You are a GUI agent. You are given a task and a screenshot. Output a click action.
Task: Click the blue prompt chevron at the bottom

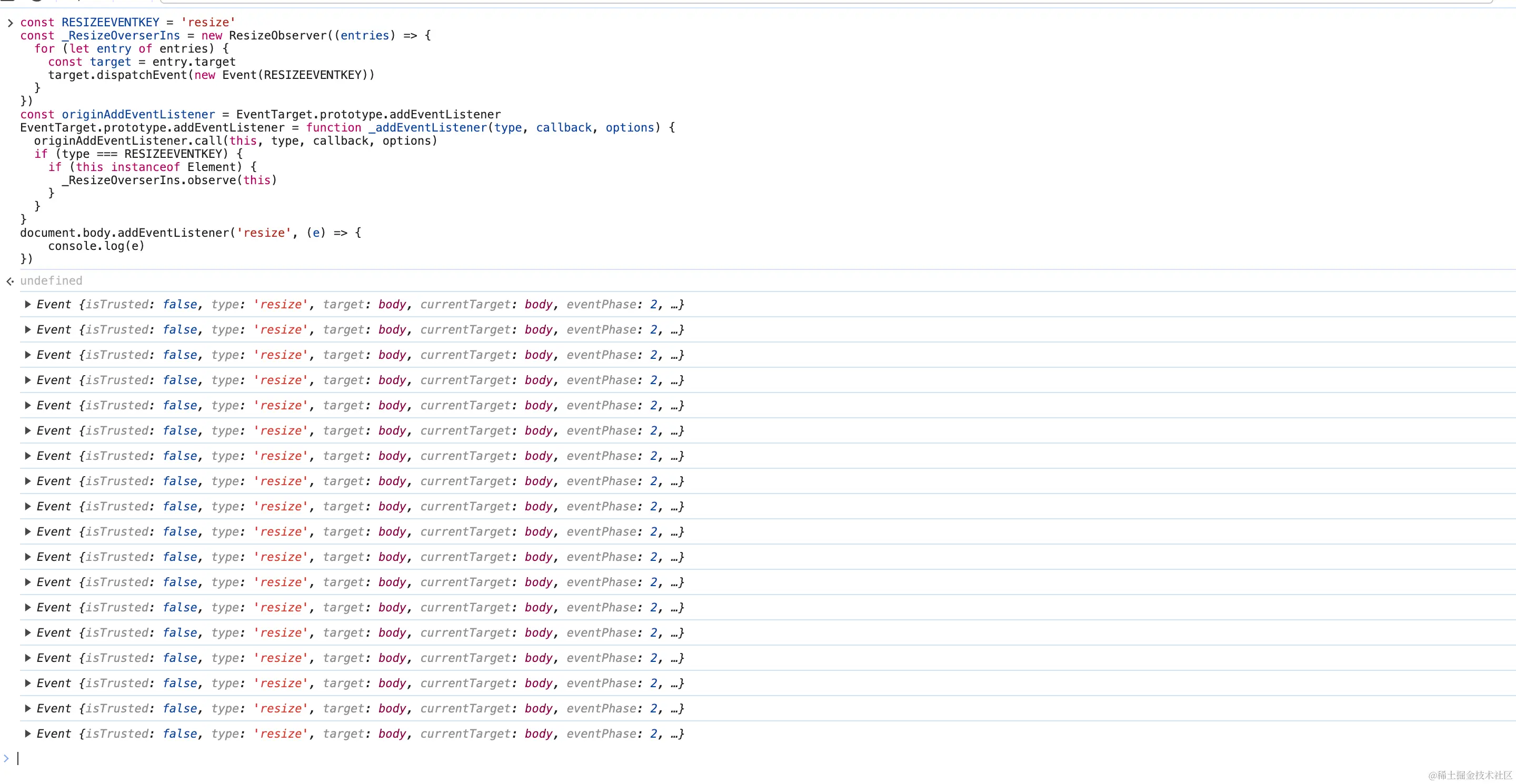(6, 759)
